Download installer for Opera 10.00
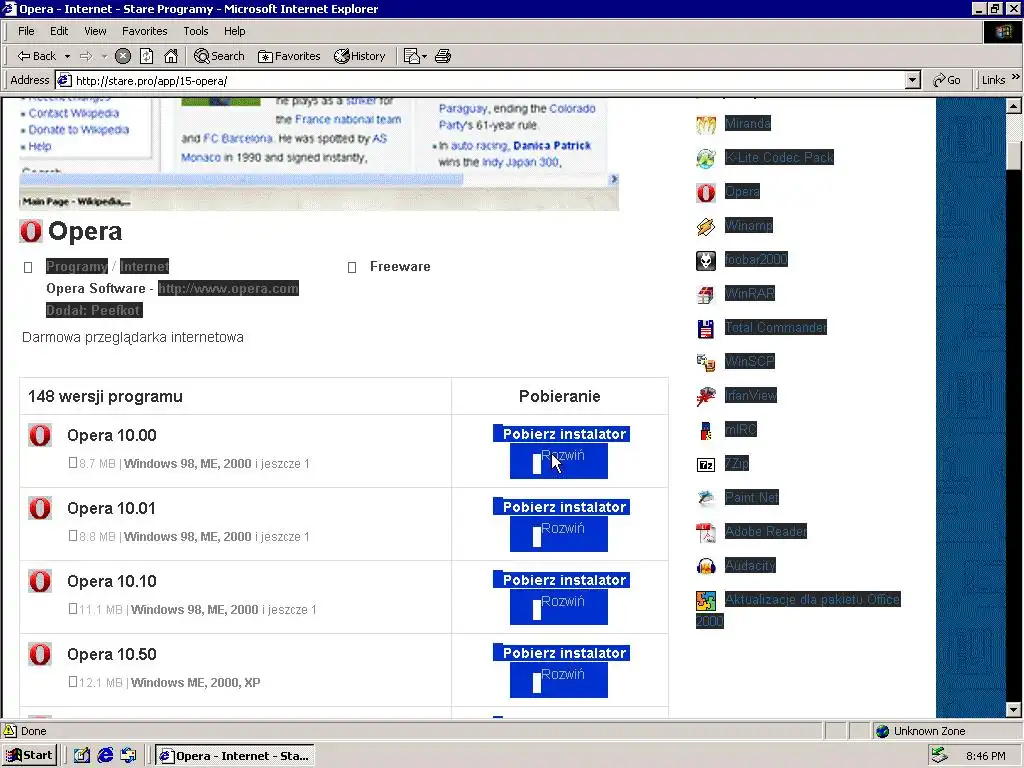Screen dimensions: 1024x768 562,434
